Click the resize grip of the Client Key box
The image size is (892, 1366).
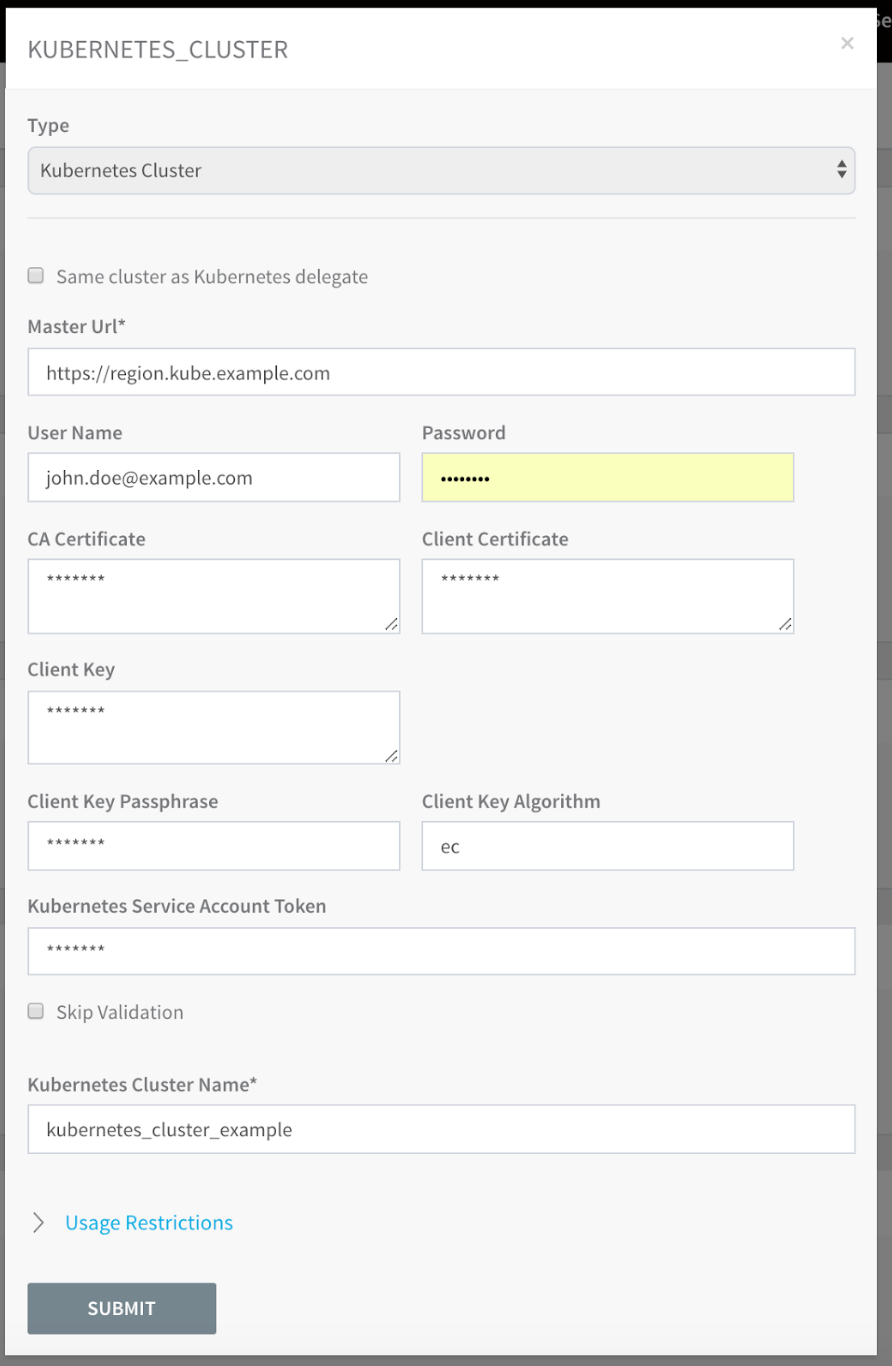coord(391,756)
